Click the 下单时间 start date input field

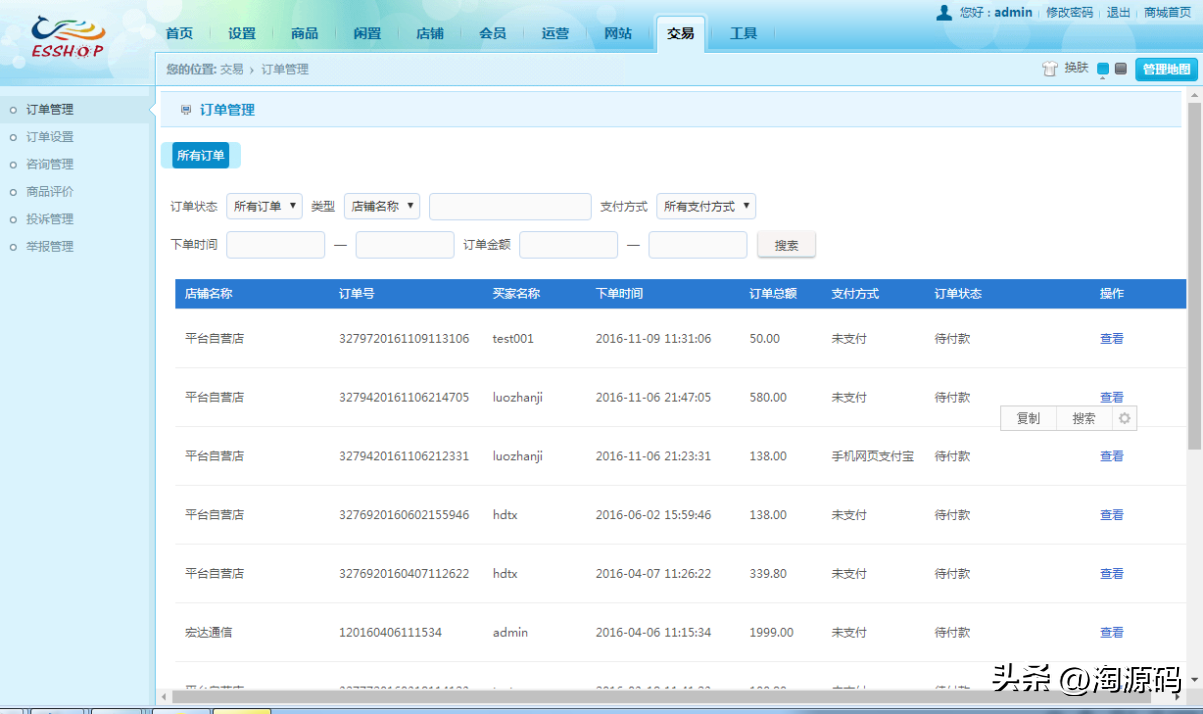point(275,244)
